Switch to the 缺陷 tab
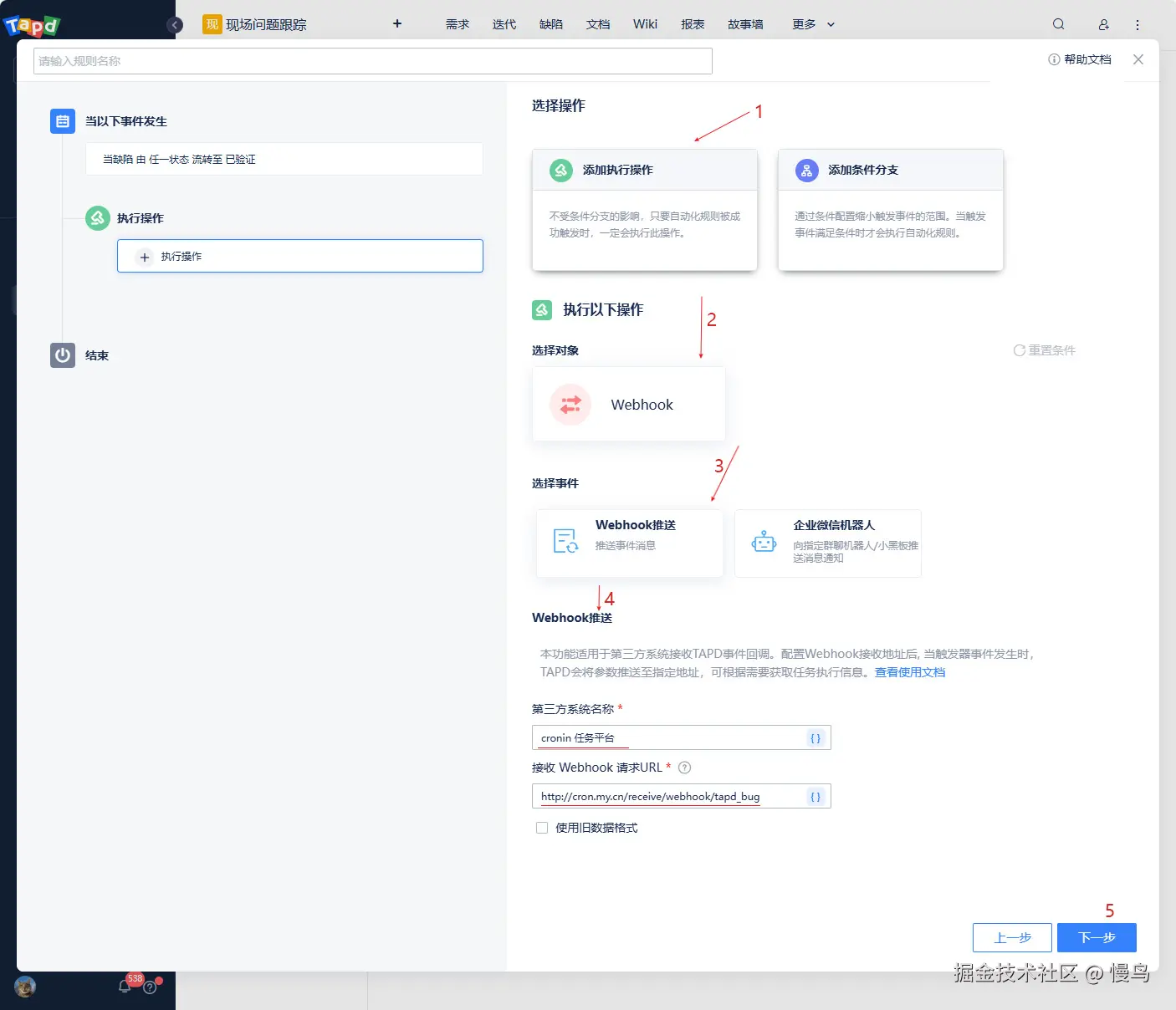Image resolution: width=1176 pixels, height=1010 pixels. 551,24
